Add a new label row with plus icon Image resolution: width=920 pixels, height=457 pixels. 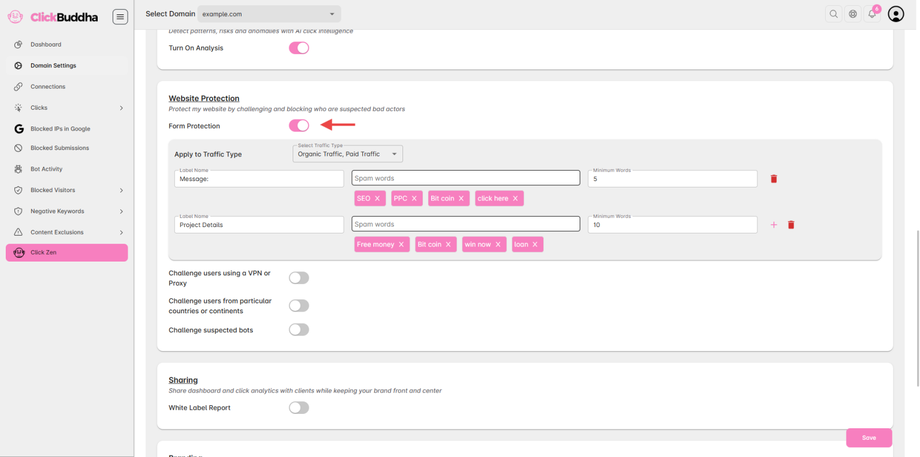click(x=774, y=225)
